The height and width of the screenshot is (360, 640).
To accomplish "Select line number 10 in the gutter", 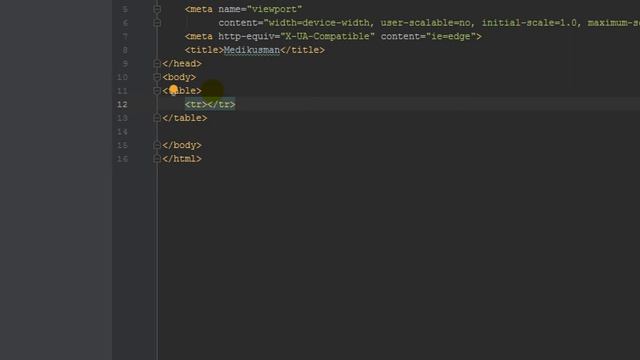I will pyautogui.click(x=122, y=77).
